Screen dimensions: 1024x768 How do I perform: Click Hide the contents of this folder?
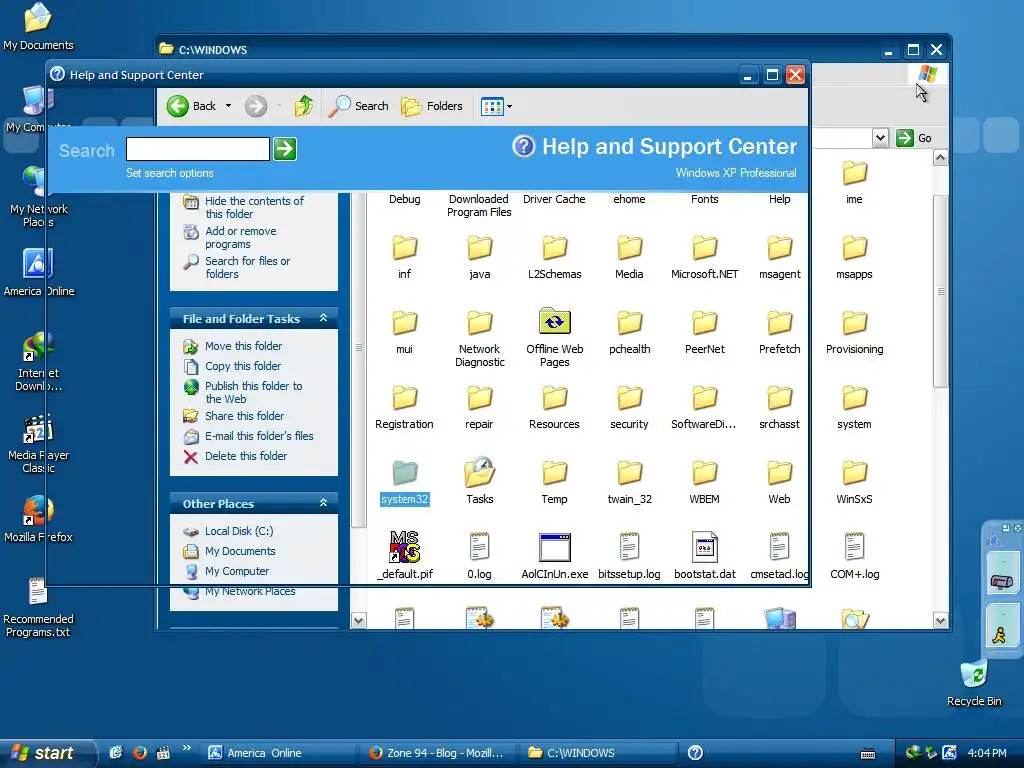254,207
